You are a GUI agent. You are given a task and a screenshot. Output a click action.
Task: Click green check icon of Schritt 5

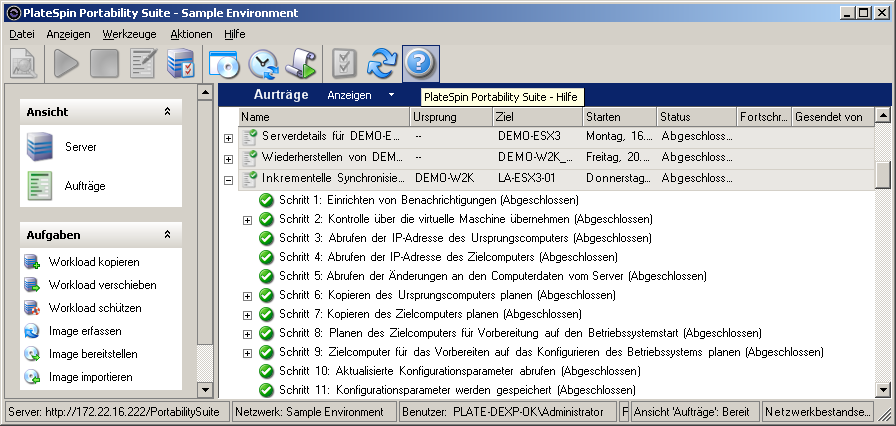(x=266, y=276)
